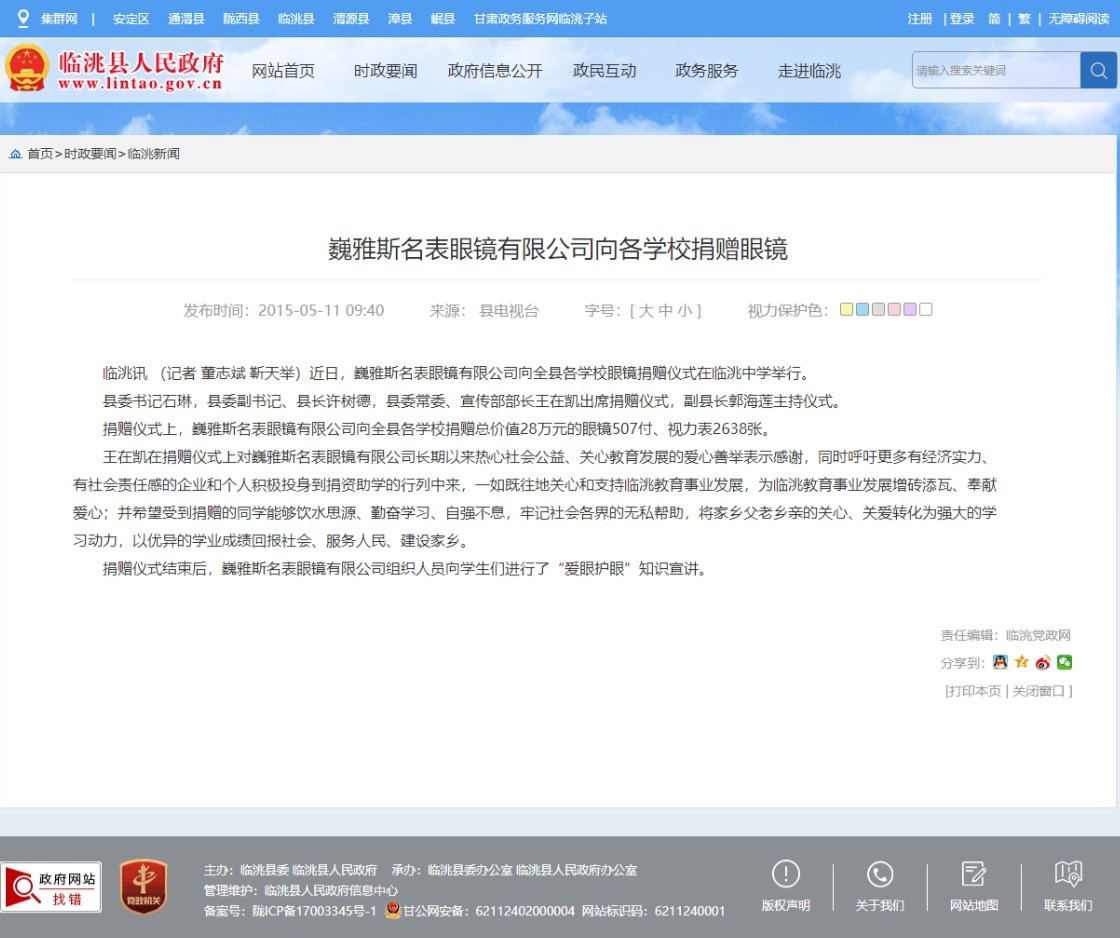1120x938 pixels.
Task: Open the 版权声明 copyright notice icon
Action: [786, 874]
